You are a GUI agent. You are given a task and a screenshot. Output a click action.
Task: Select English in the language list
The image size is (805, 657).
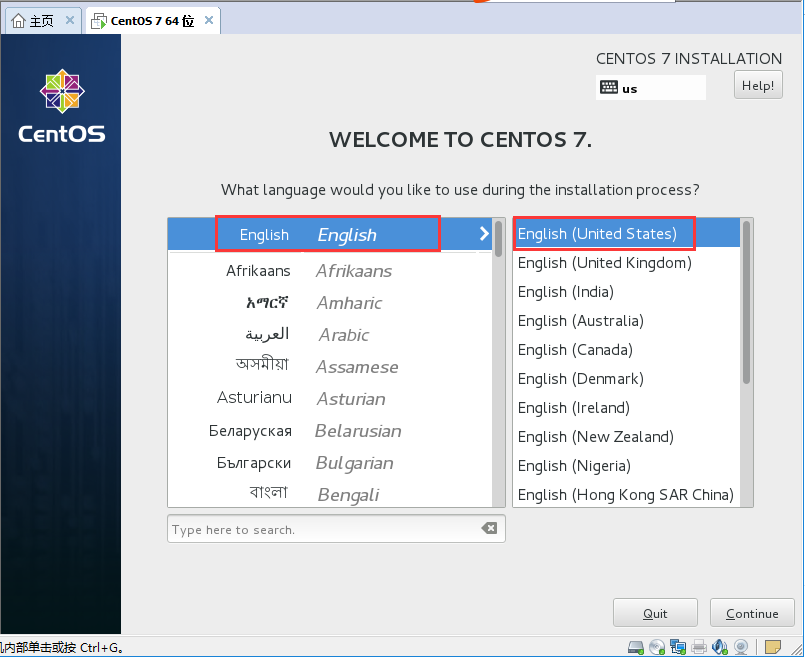click(330, 235)
